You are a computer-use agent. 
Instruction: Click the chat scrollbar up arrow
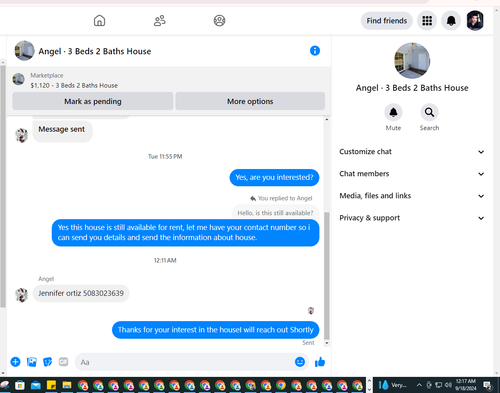(327, 119)
